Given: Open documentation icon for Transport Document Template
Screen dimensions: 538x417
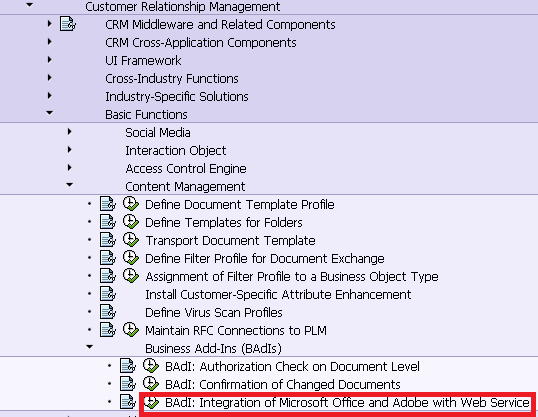Looking at the screenshot, I should coord(108,240).
